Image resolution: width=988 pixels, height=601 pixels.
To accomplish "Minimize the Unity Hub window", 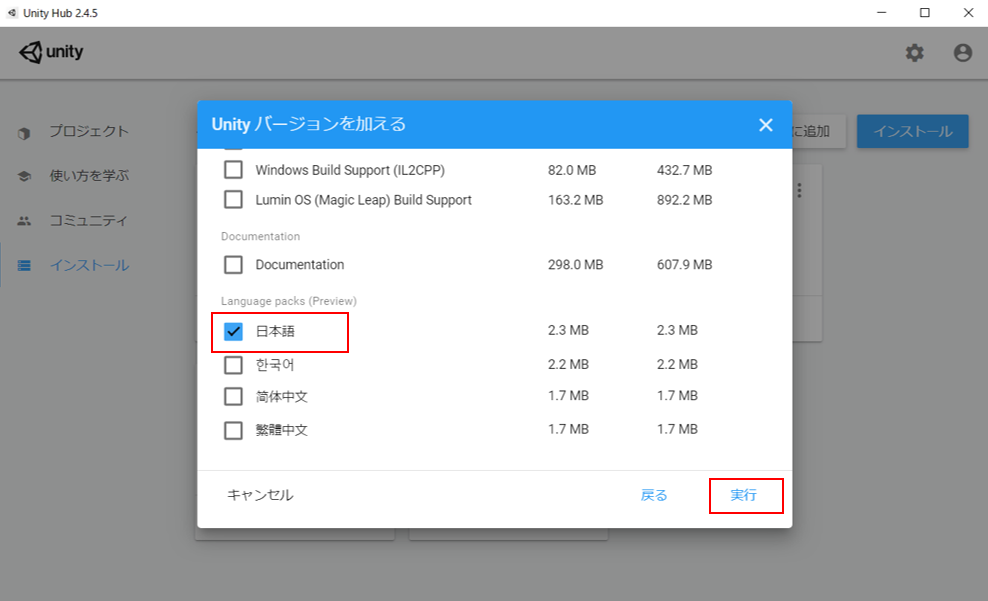I will click(882, 13).
